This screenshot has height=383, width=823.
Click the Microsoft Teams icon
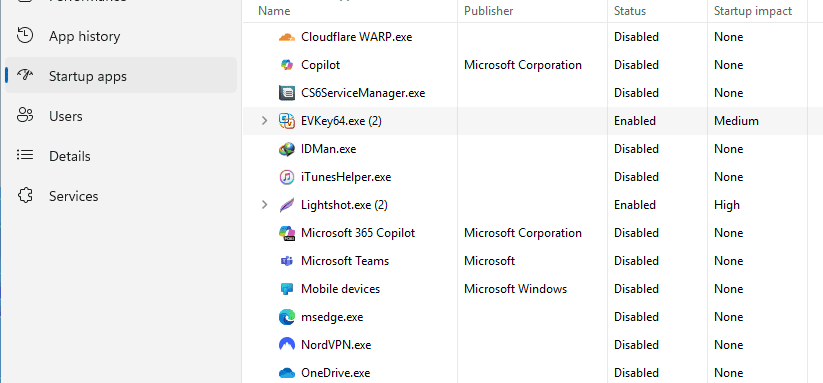click(287, 261)
